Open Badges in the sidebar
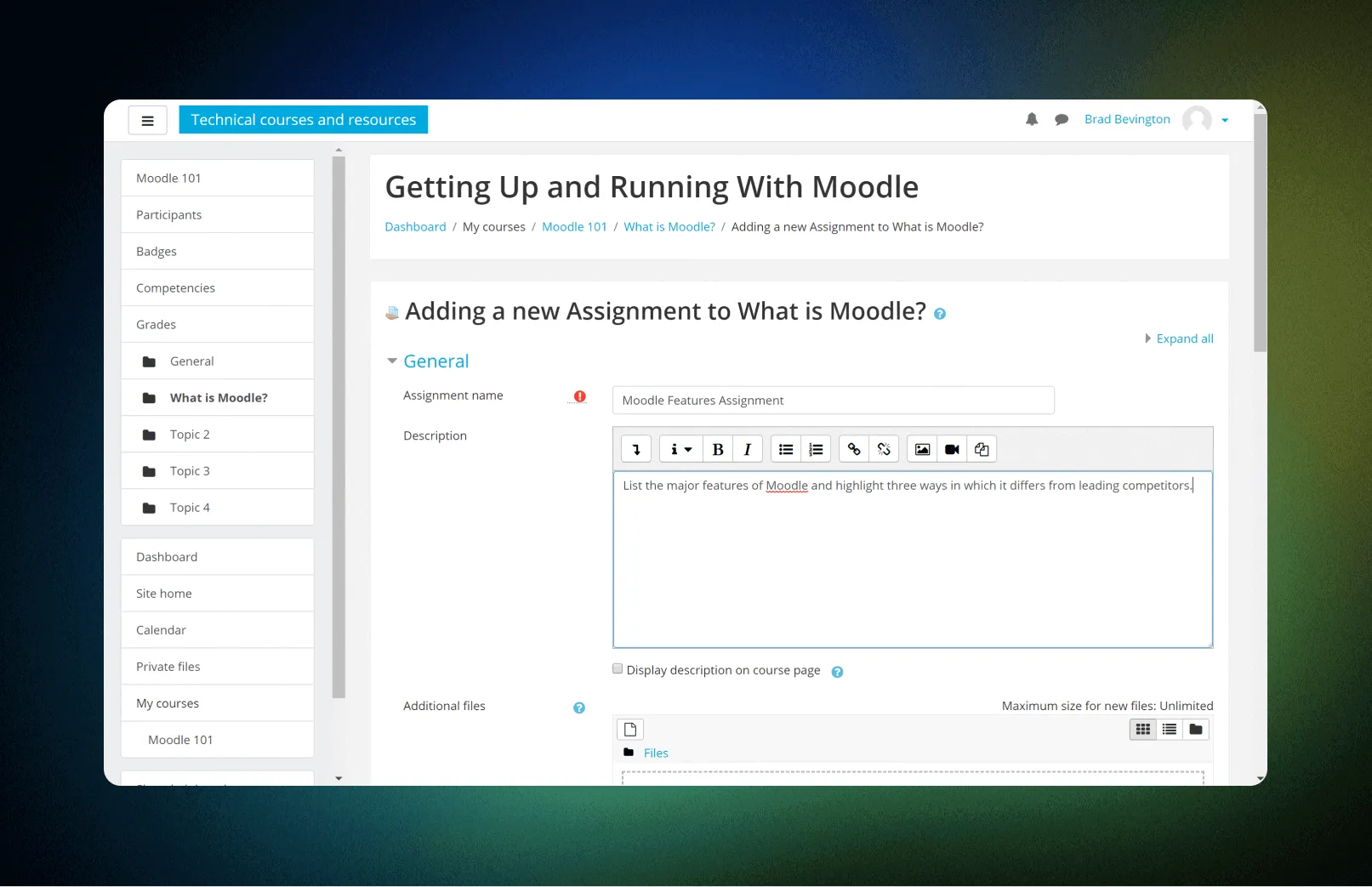The width and height of the screenshot is (1372, 887). coord(218,252)
